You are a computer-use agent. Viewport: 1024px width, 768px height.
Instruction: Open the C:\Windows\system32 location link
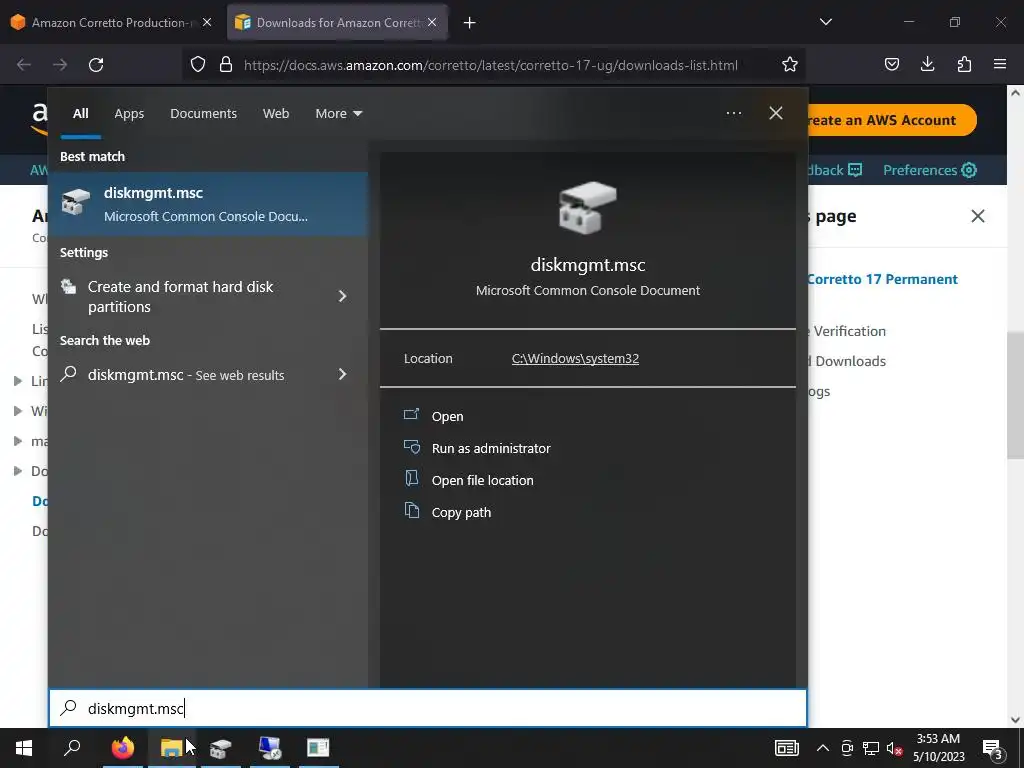(x=575, y=359)
